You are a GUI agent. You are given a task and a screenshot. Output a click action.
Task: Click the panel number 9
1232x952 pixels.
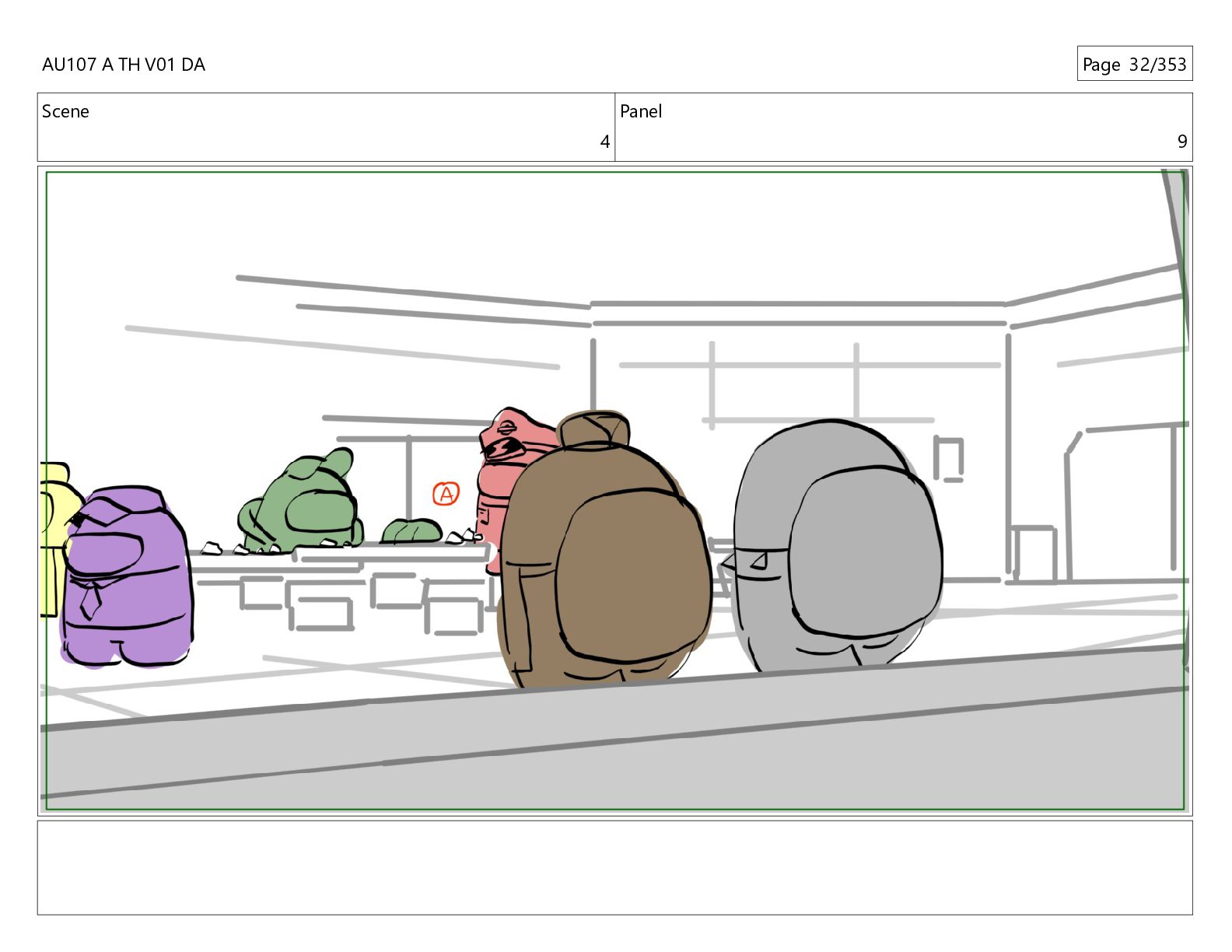pos(1181,142)
